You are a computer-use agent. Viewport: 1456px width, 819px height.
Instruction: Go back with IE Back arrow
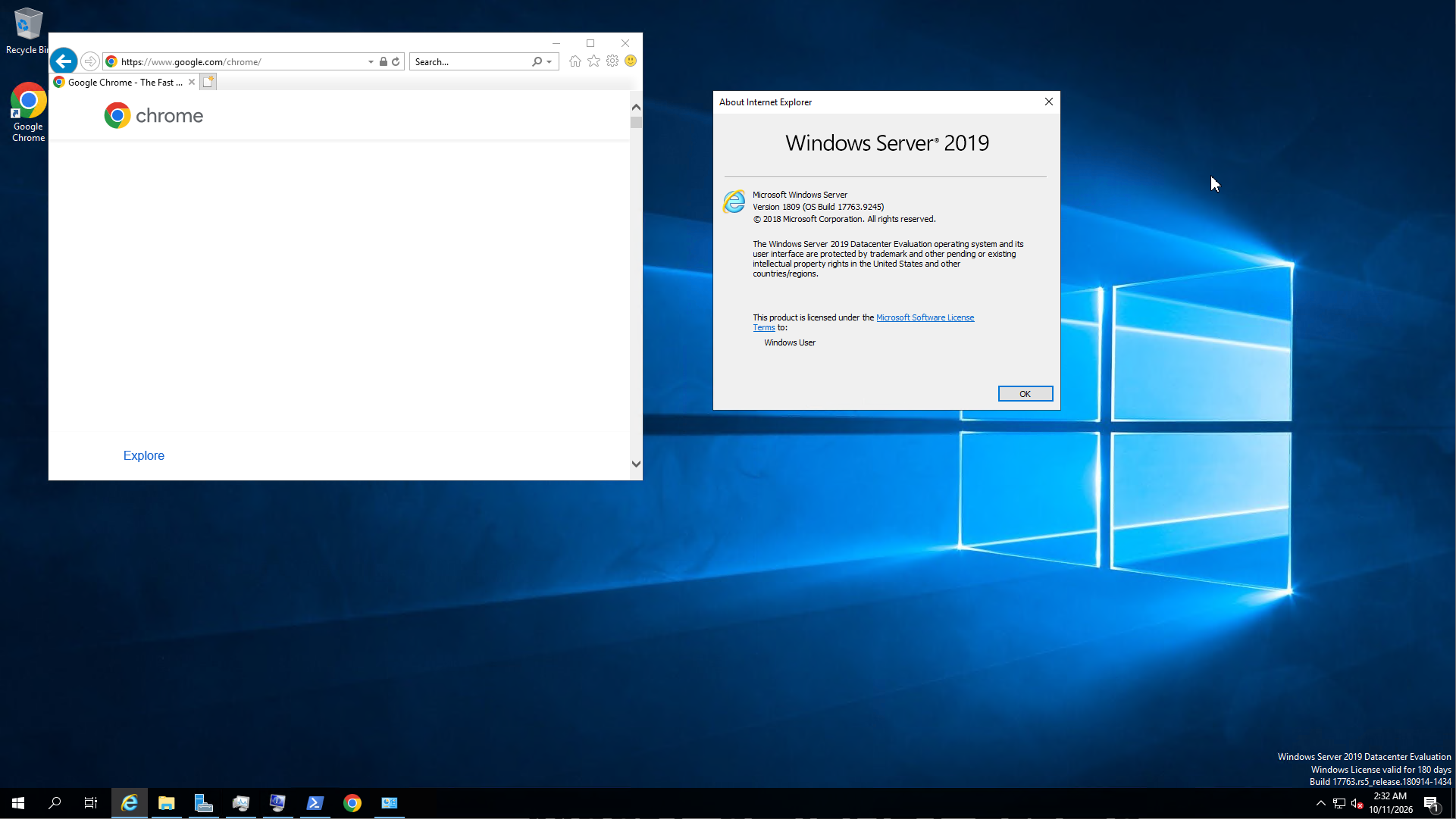tap(64, 61)
